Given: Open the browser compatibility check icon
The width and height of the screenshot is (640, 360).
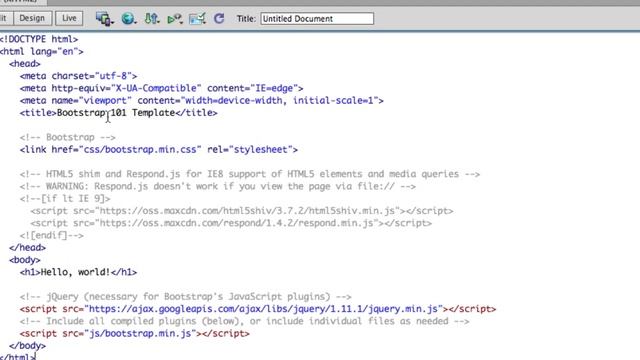Looking at the screenshot, I should click(x=197, y=19).
